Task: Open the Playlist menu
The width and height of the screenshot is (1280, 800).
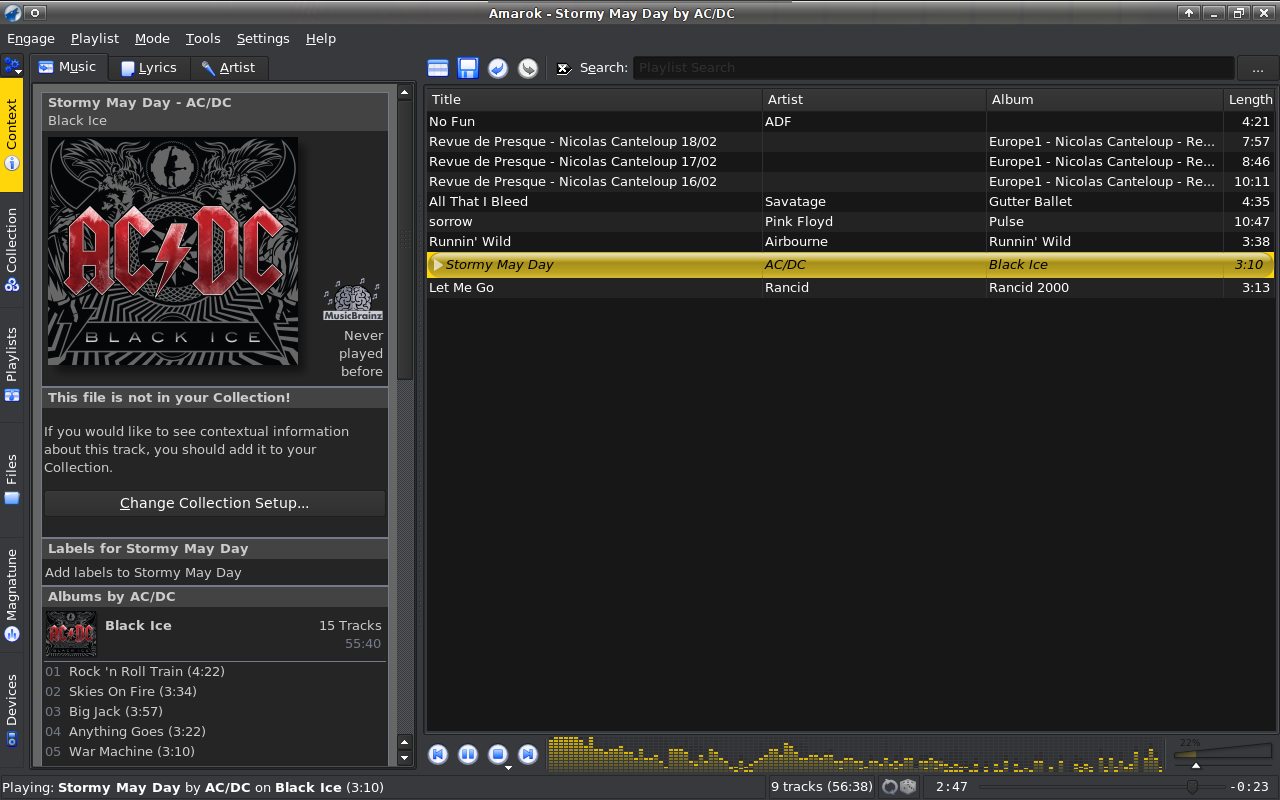Action: point(95,38)
